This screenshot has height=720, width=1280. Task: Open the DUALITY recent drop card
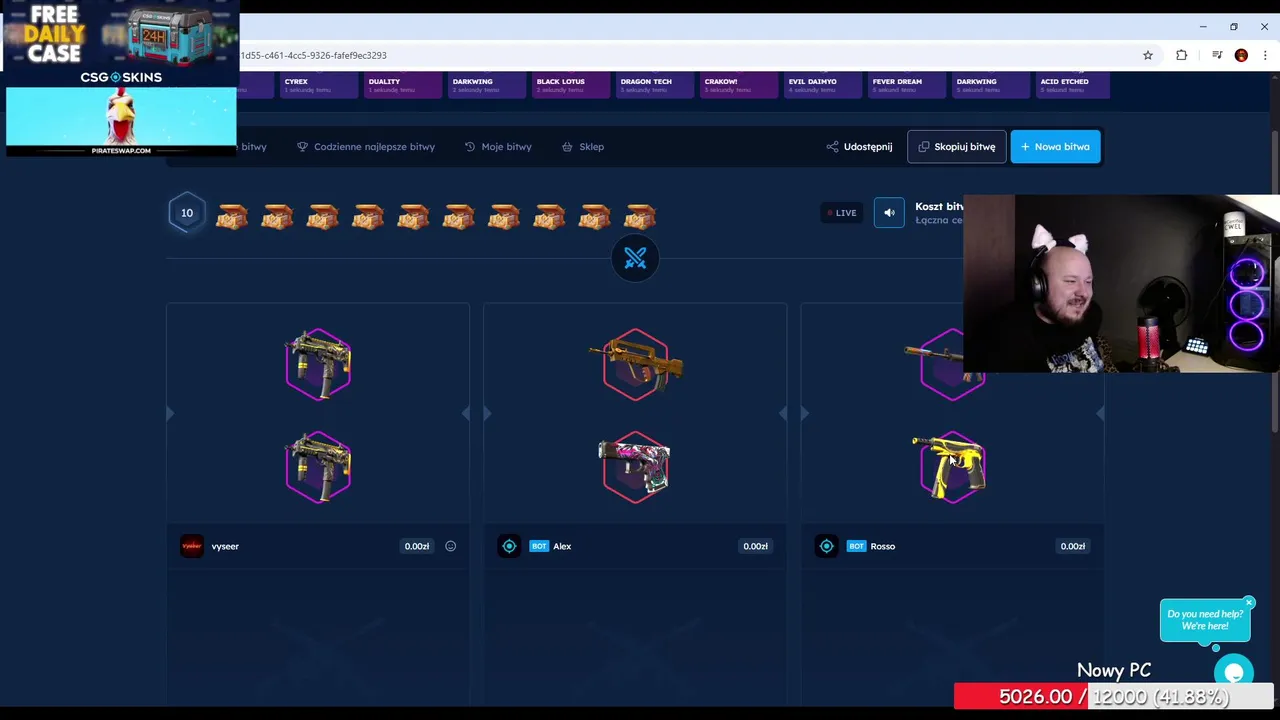402,85
